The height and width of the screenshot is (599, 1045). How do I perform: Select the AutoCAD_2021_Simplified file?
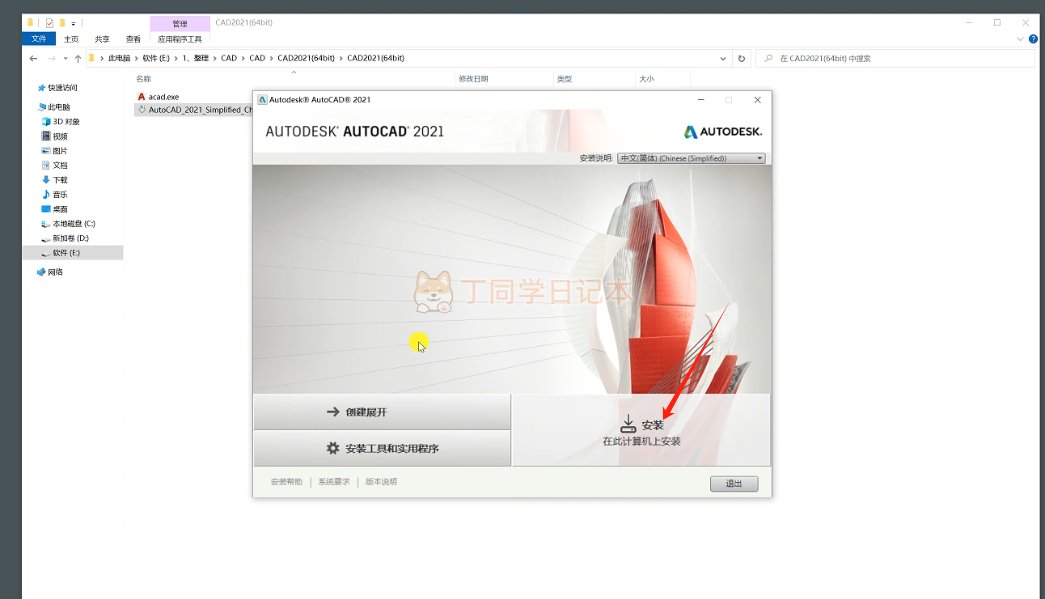coord(200,110)
